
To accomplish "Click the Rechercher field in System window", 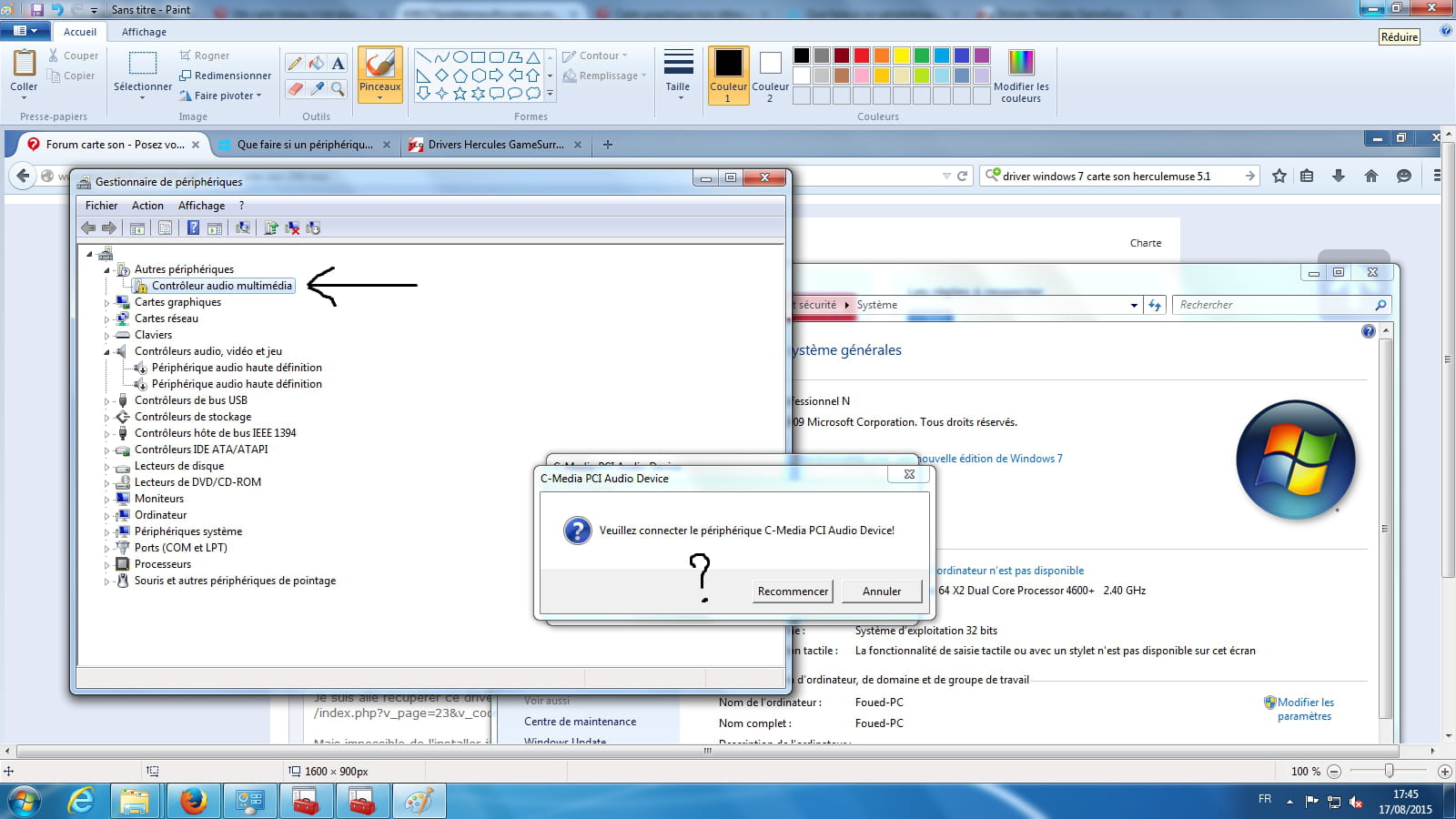I will 1283,305.
